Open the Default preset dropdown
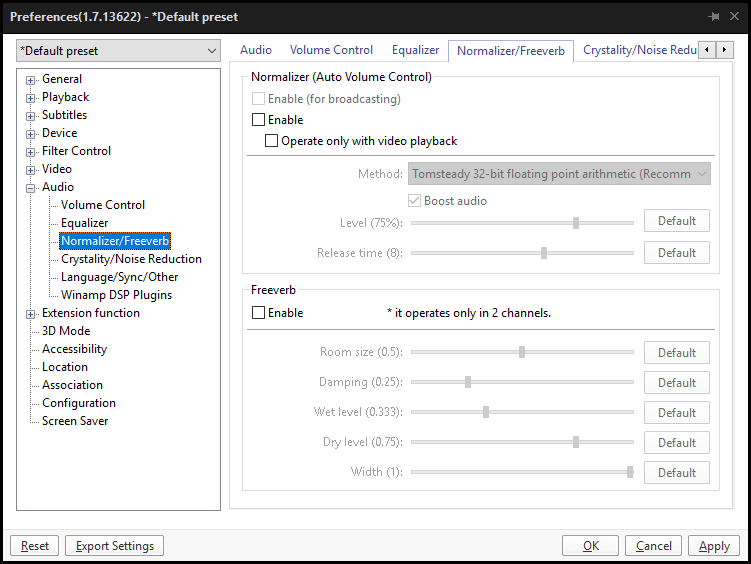751x564 pixels. (118, 51)
